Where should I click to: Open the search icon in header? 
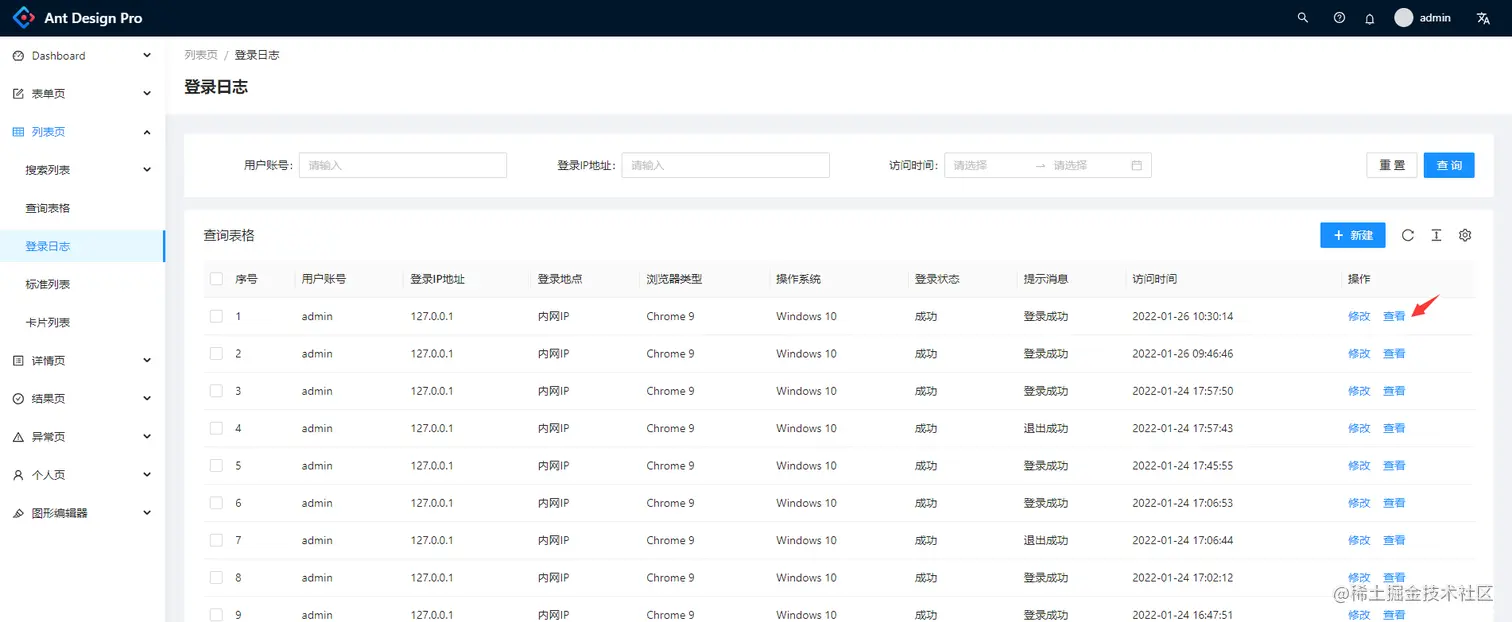click(x=1302, y=18)
